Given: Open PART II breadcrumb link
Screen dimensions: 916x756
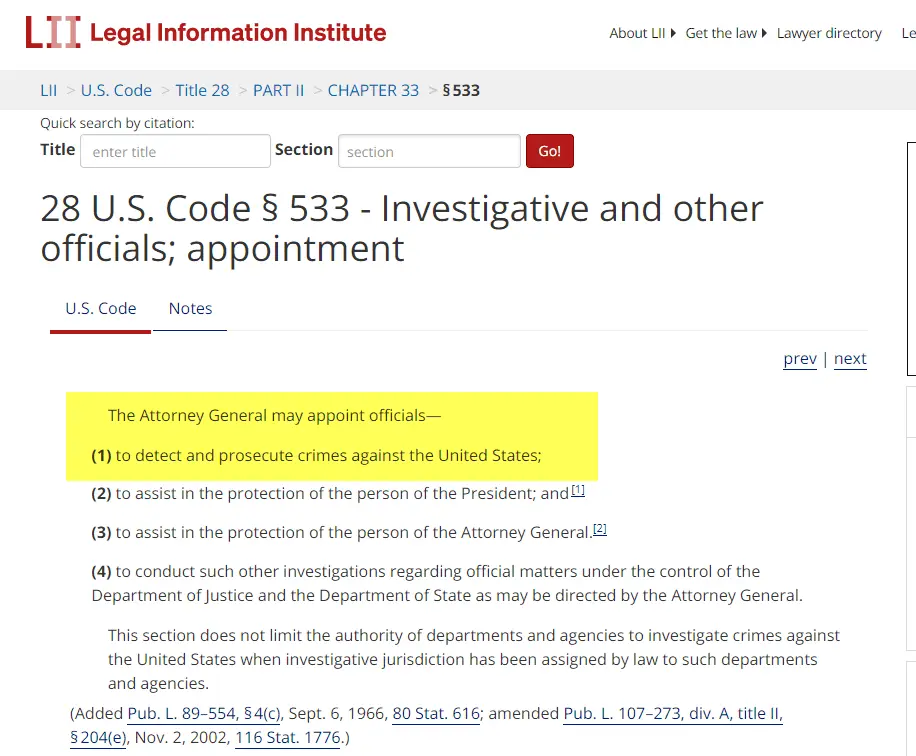Looking at the screenshot, I should pos(278,90).
